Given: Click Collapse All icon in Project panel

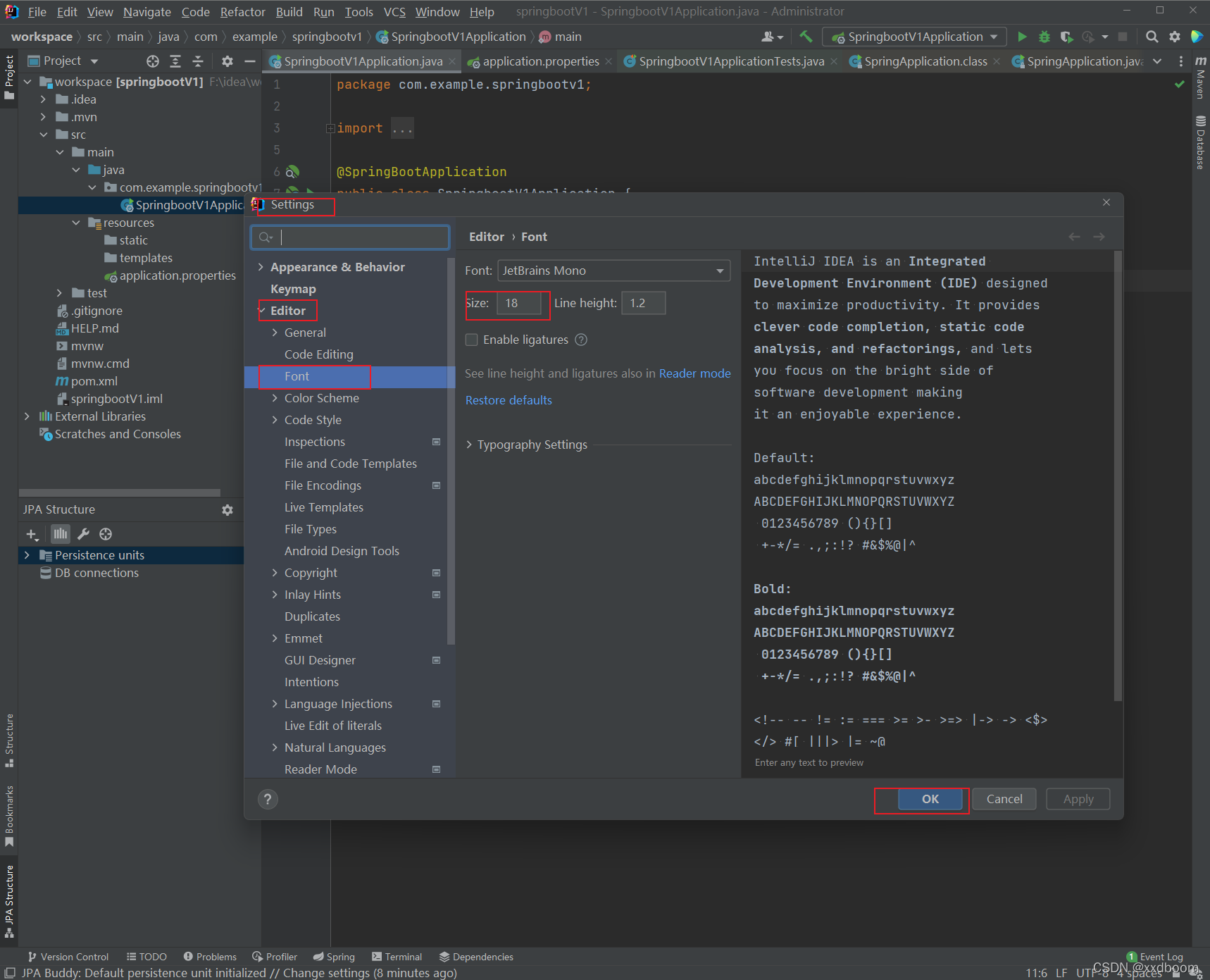Looking at the screenshot, I should coord(198,61).
